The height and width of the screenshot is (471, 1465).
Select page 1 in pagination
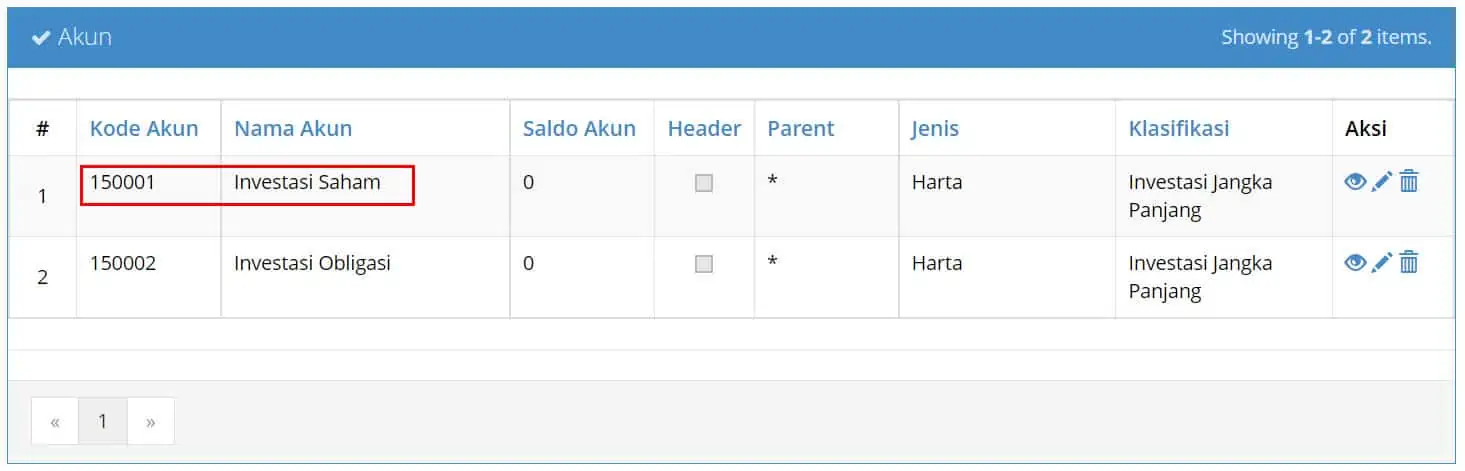click(x=102, y=421)
